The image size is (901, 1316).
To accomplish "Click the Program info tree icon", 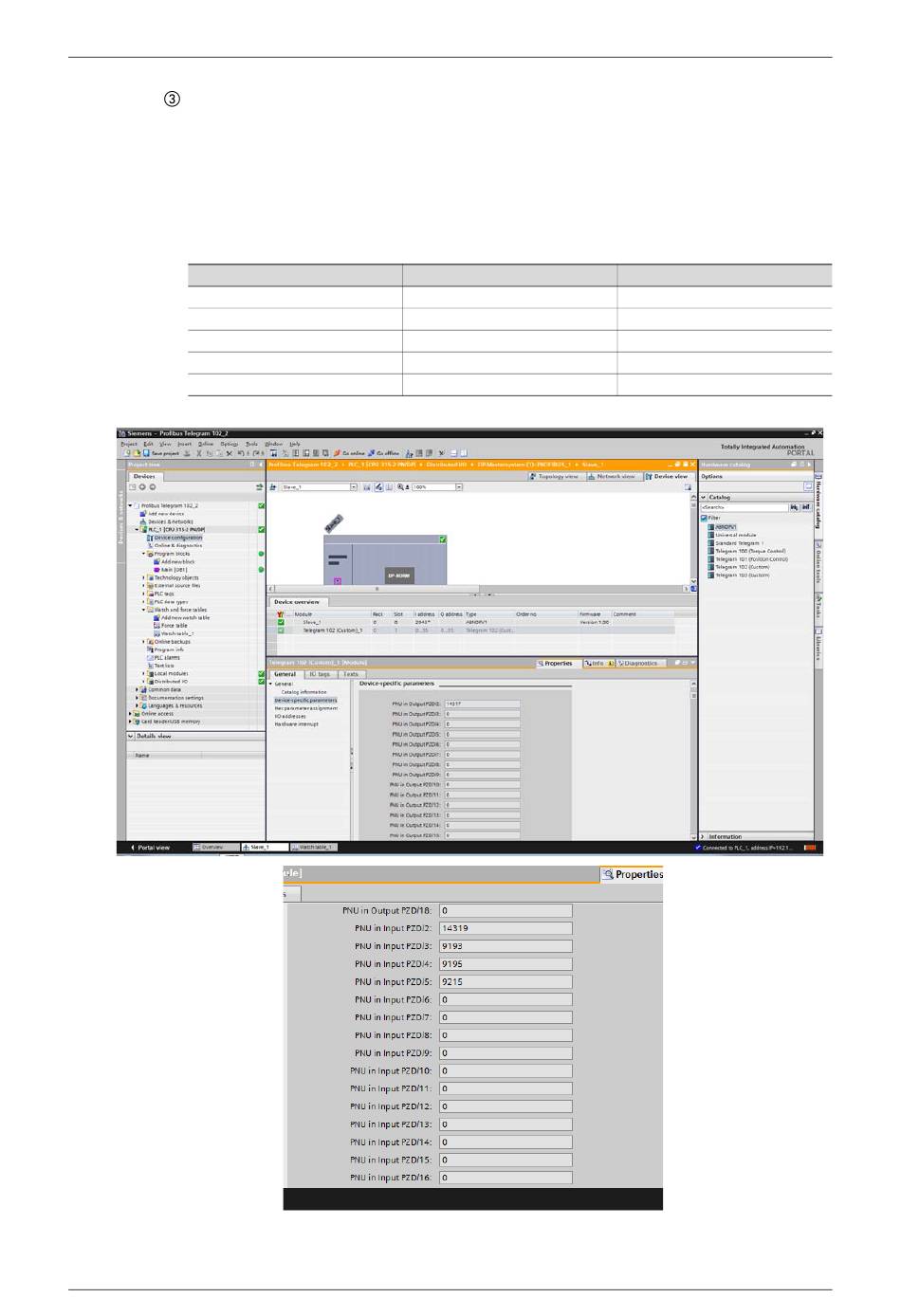I will (150, 649).
